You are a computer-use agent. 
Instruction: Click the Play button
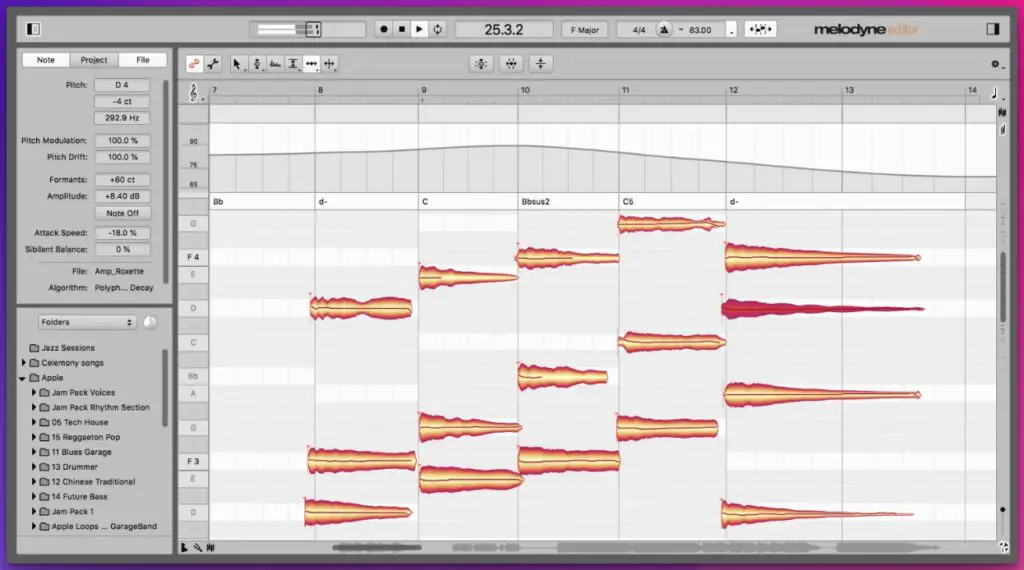click(x=420, y=29)
